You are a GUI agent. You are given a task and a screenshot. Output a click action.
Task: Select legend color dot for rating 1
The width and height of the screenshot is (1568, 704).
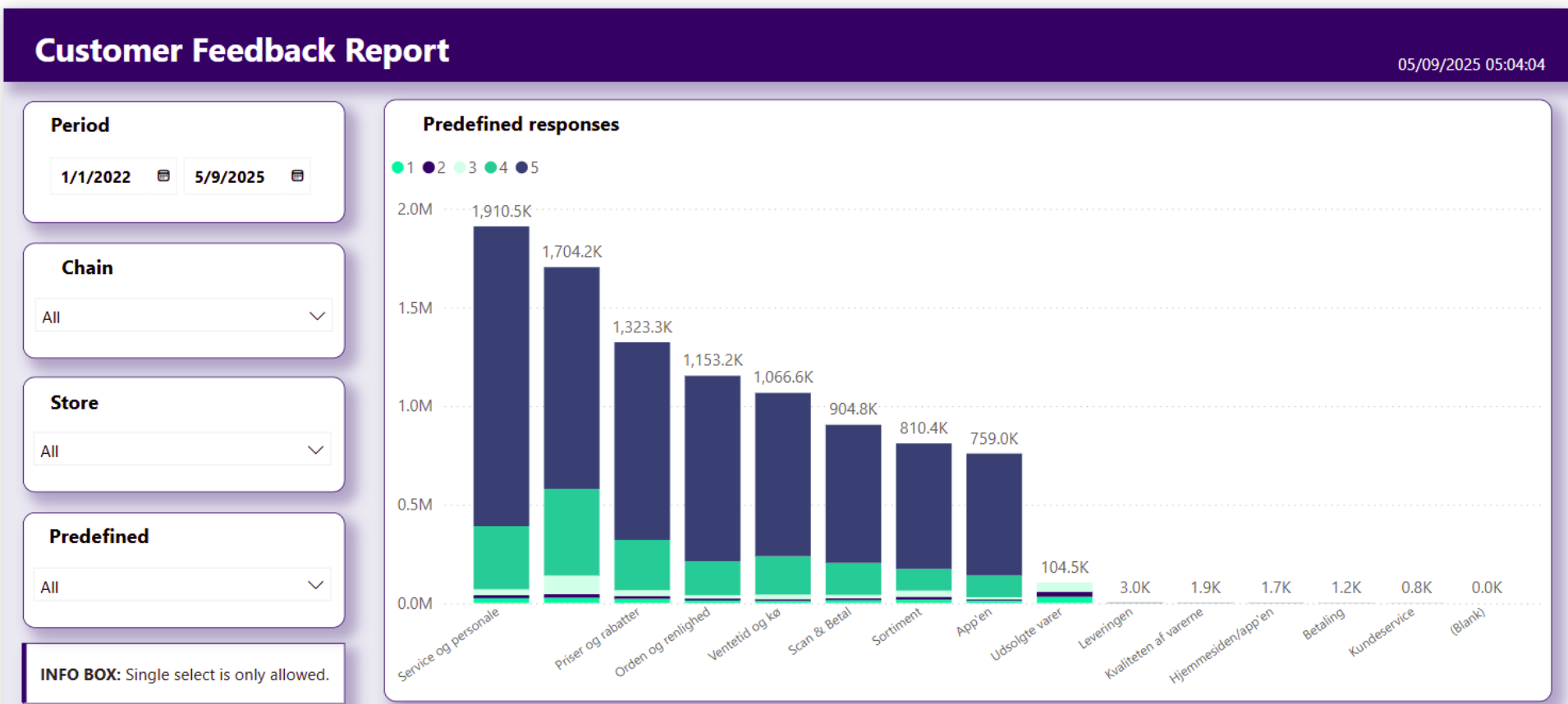click(398, 167)
